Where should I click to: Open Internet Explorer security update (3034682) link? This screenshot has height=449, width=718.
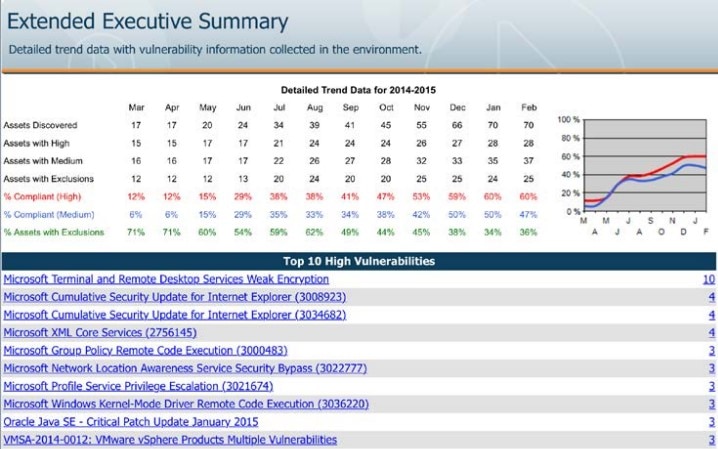pyautogui.click(x=175, y=315)
